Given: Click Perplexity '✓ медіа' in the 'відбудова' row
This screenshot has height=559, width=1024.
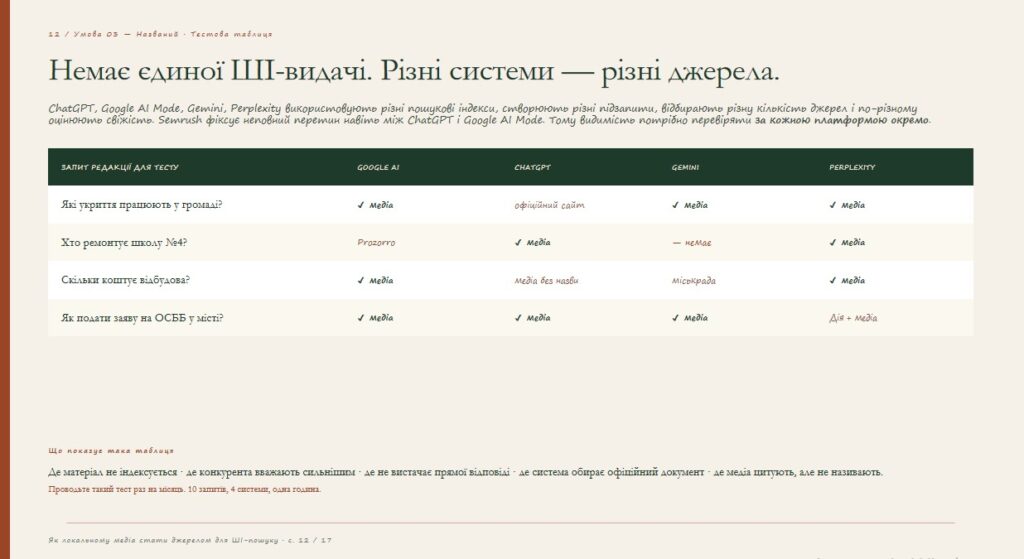Looking at the screenshot, I should pyautogui.click(x=847, y=280).
